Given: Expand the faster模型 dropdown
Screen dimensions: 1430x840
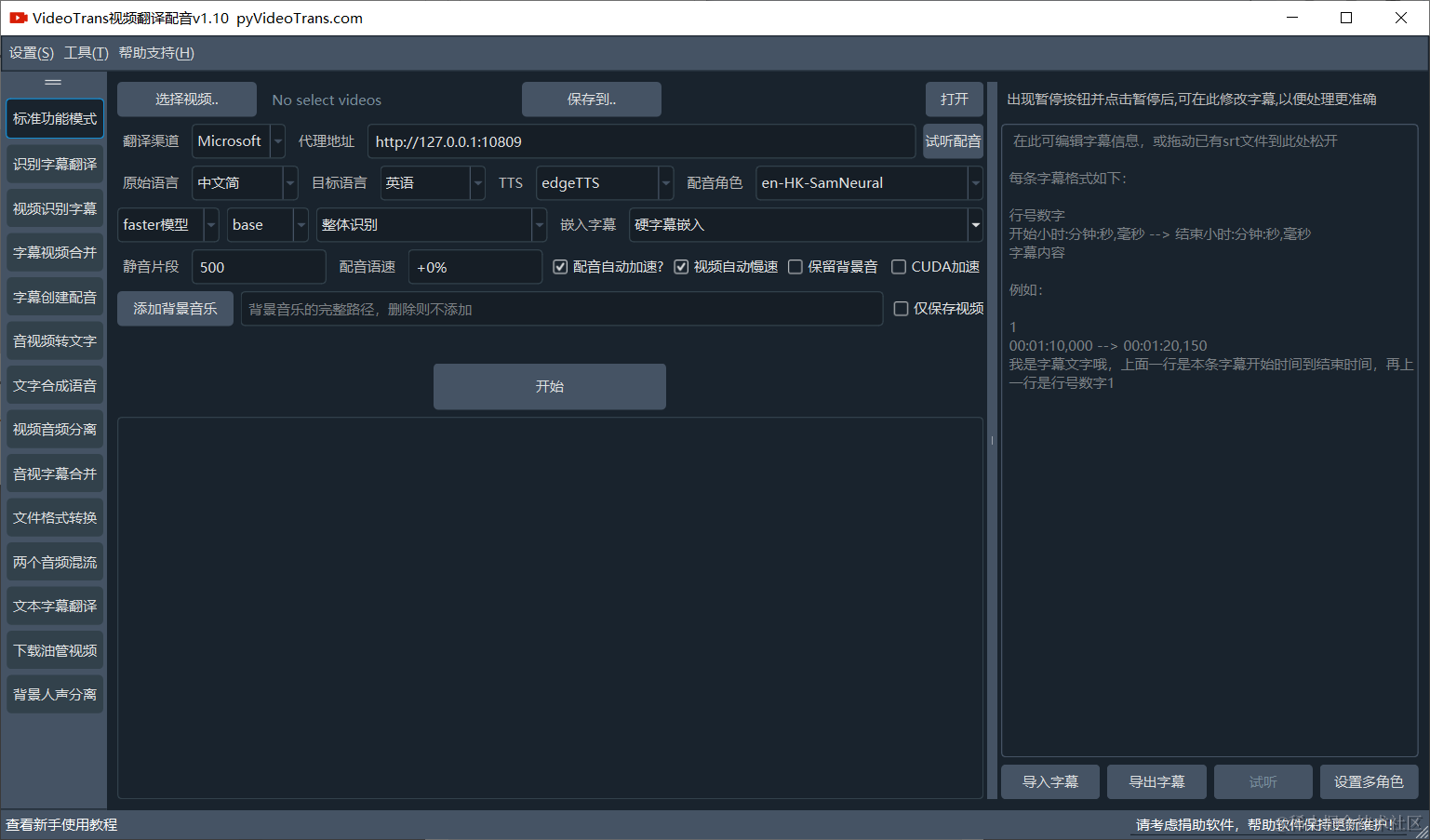Looking at the screenshot, I should [168, 225].
